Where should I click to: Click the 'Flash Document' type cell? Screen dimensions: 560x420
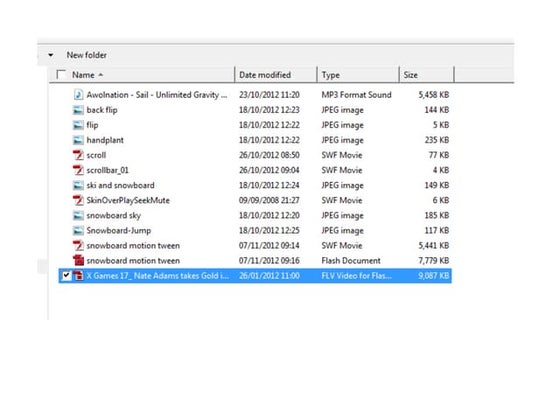coord(351,260)
